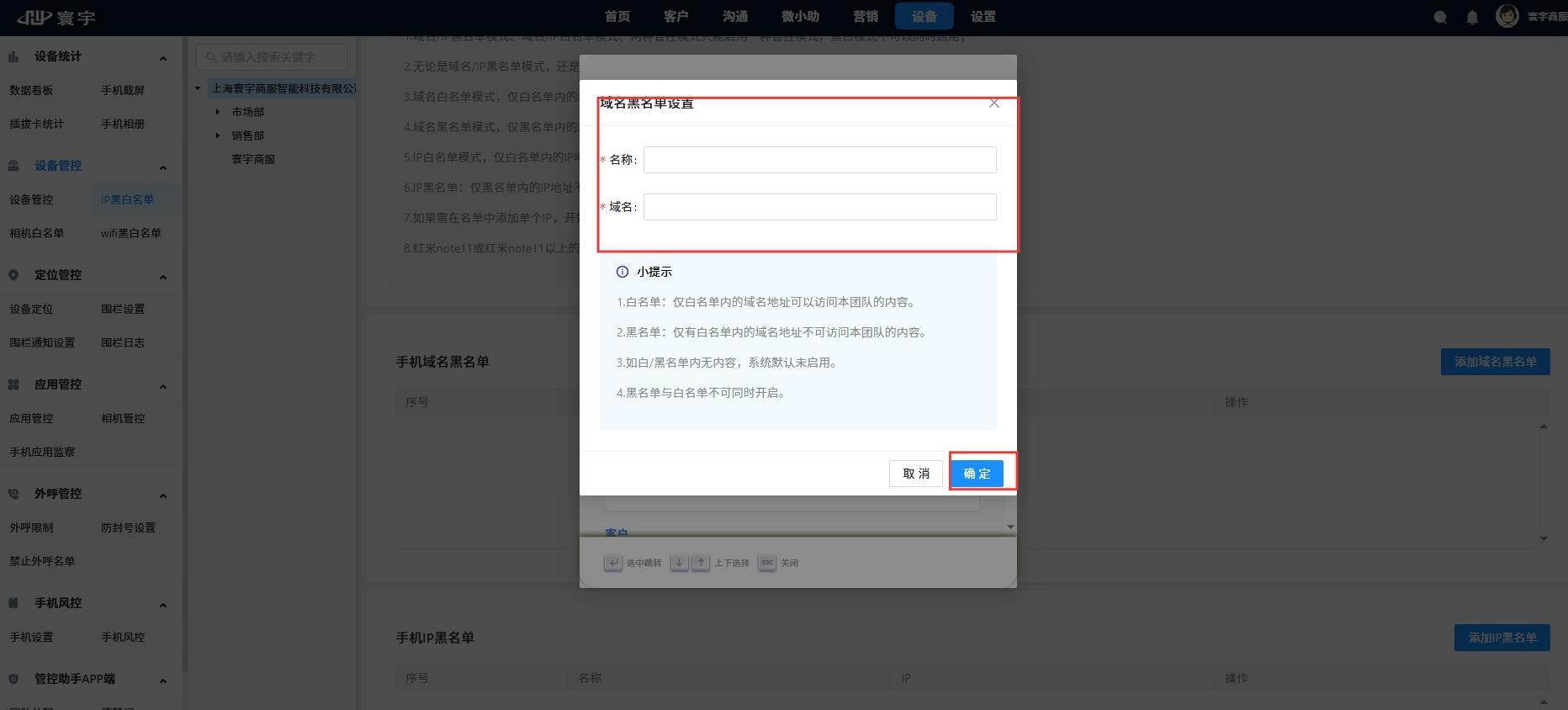This screenshot has width=1568, height=710.
Task: Open 数据看板 in sidebar
Action: click(31, 90)
